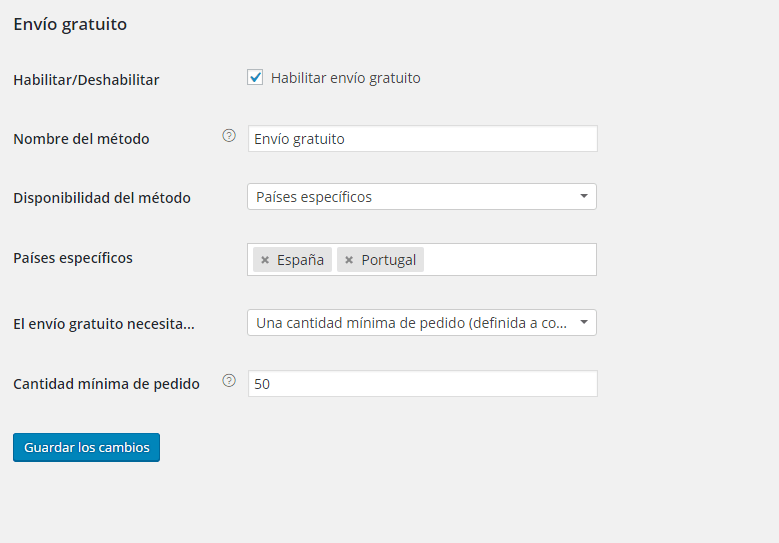Click help icon beside Cantidad mínima de pedido

point(229,381)
